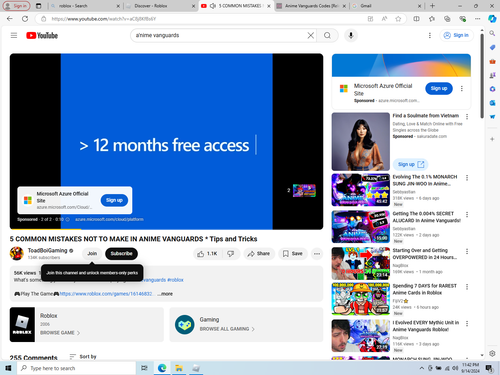Browse all Gaming card
The height and width of the screenshot is (375, 500).
point(246,325)
